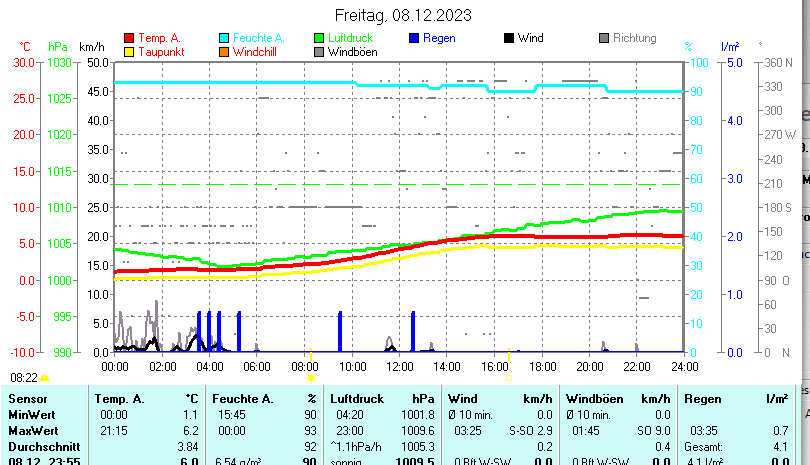Click the gray Windböen legend square

(x=319, y=51)
